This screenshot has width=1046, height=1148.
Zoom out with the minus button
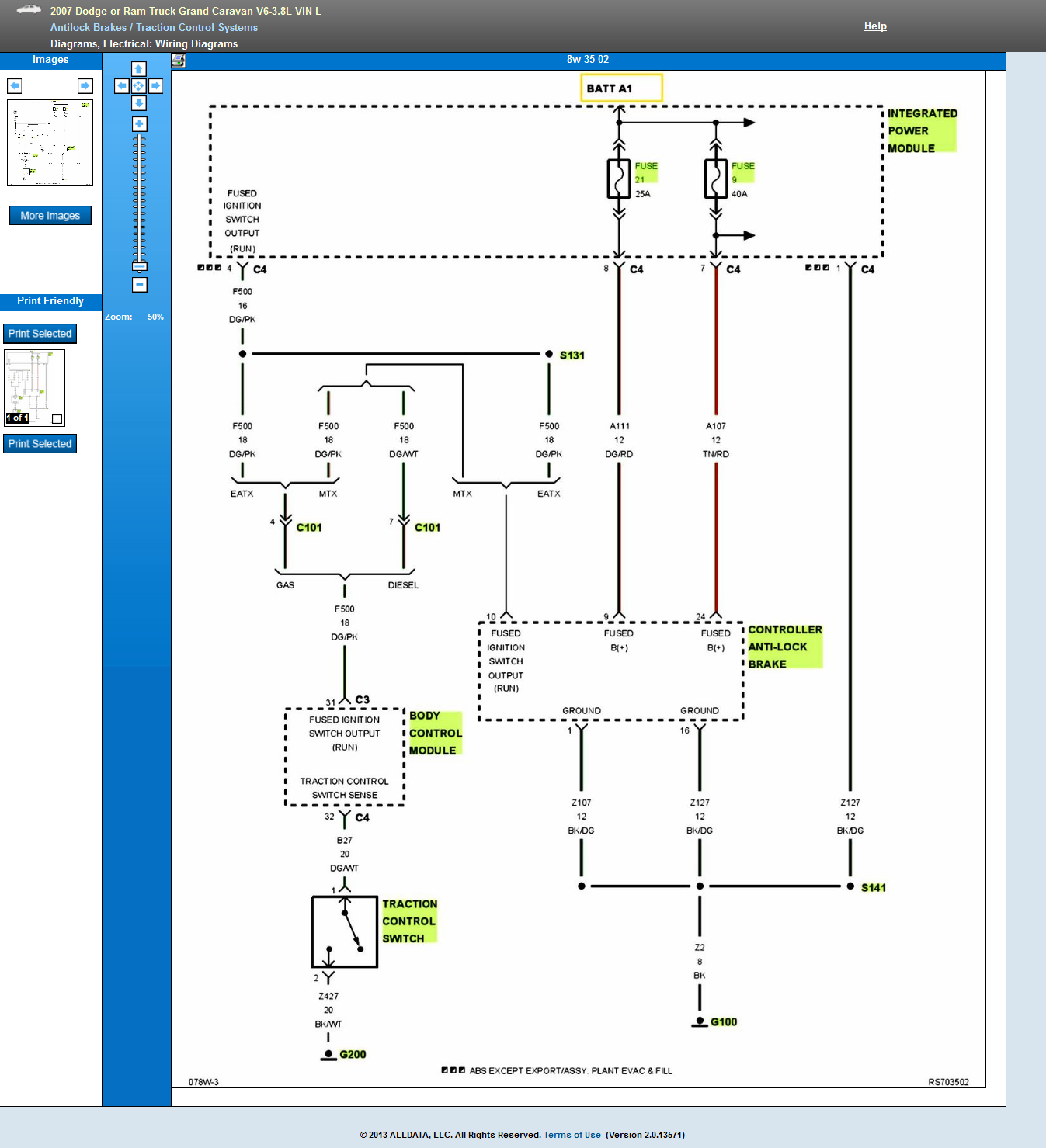tap(139, 285)
